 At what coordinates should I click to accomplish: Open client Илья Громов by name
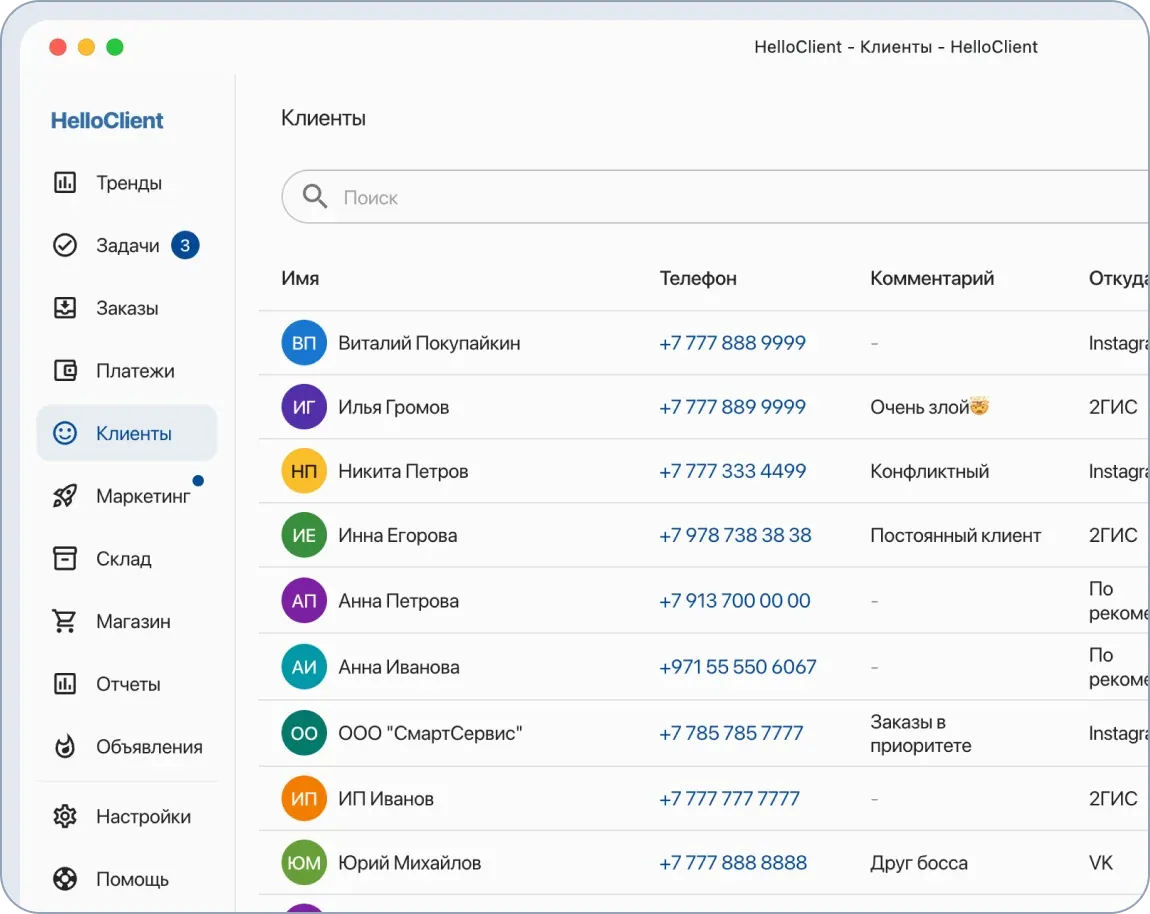(393, 408)
